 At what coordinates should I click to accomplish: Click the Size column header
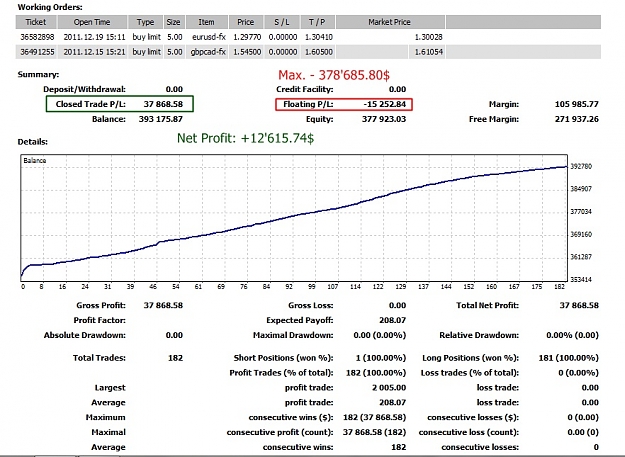(174, 22)
